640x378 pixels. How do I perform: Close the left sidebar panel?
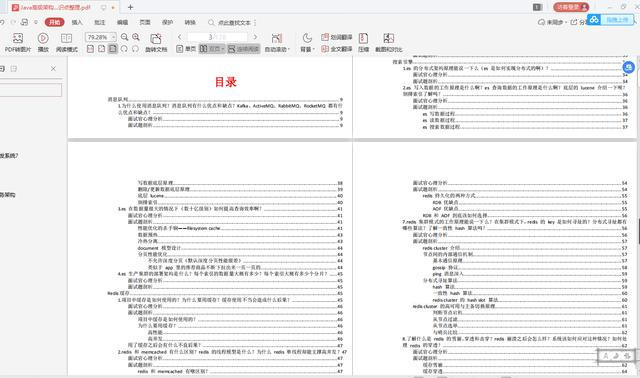click(53, 69)
